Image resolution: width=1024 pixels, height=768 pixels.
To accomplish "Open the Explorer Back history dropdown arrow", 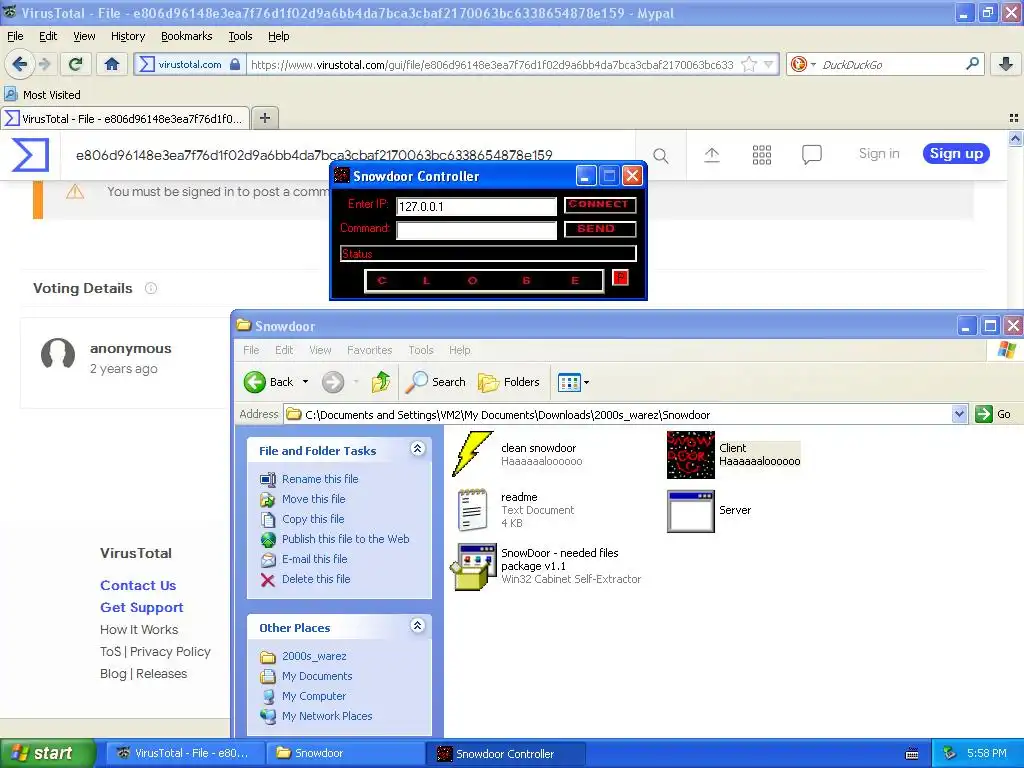I will (305, 382).
